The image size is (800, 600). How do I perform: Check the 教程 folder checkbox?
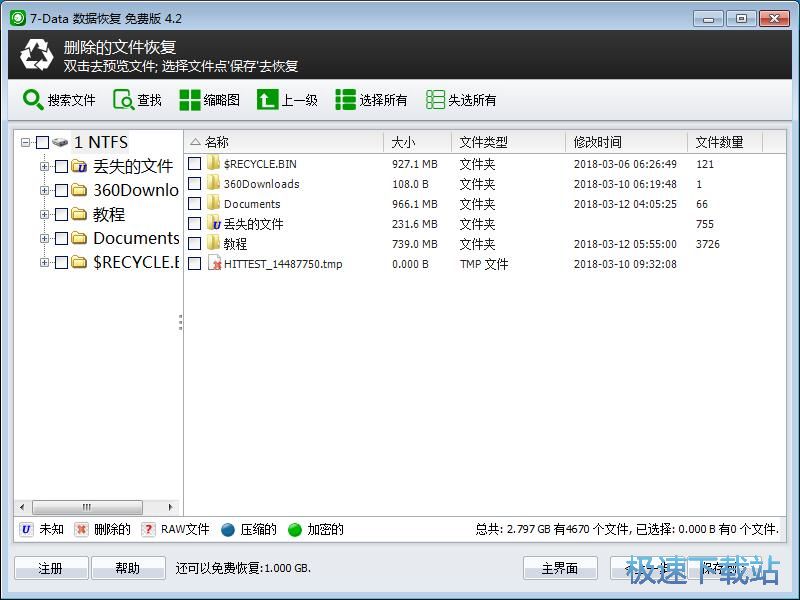(x=196, y=244)
